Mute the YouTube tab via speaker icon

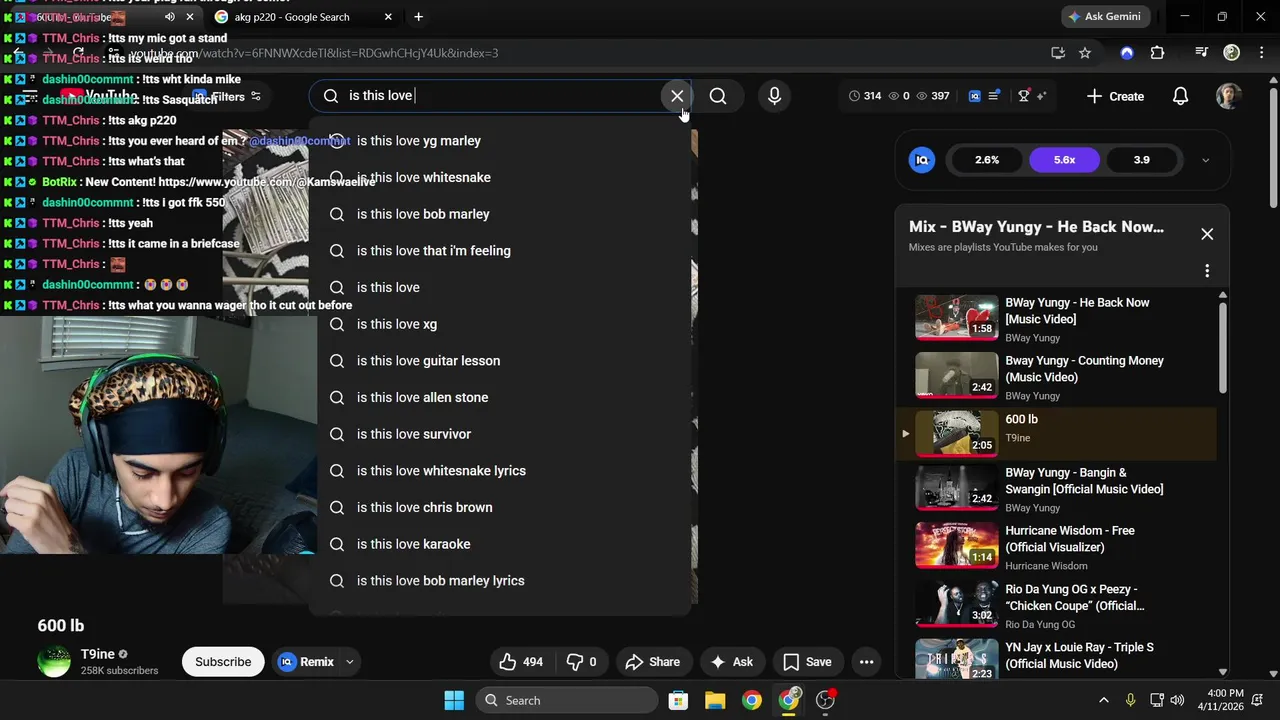169,17
